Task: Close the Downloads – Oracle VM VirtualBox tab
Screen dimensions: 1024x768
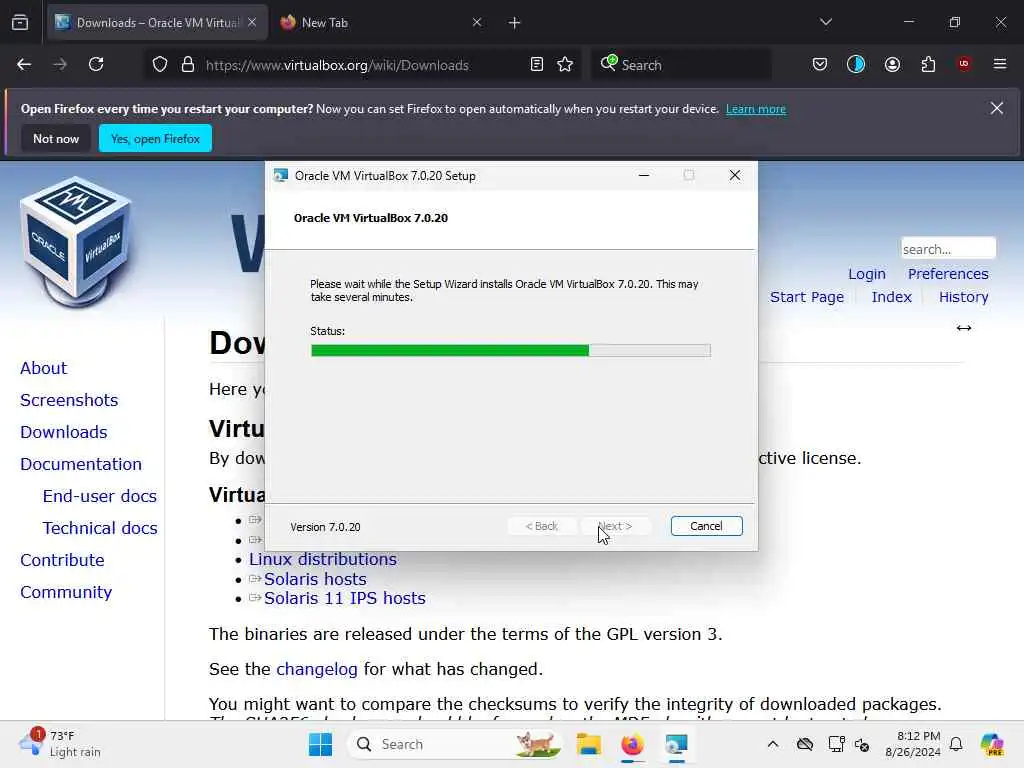Action: pyautogui.click(x=252, y=22)
